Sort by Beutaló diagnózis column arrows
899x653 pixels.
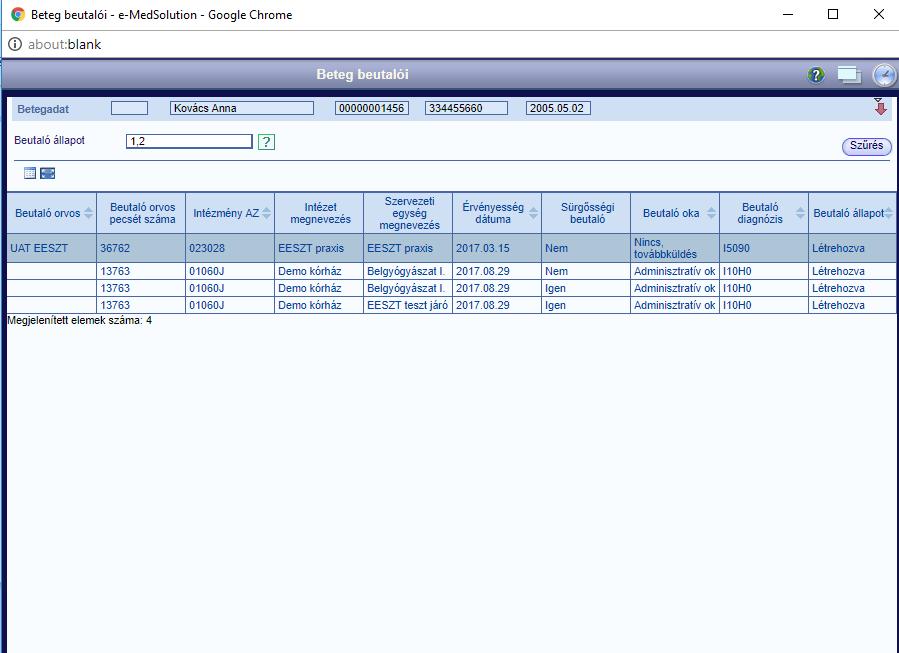tap(800, 213)
